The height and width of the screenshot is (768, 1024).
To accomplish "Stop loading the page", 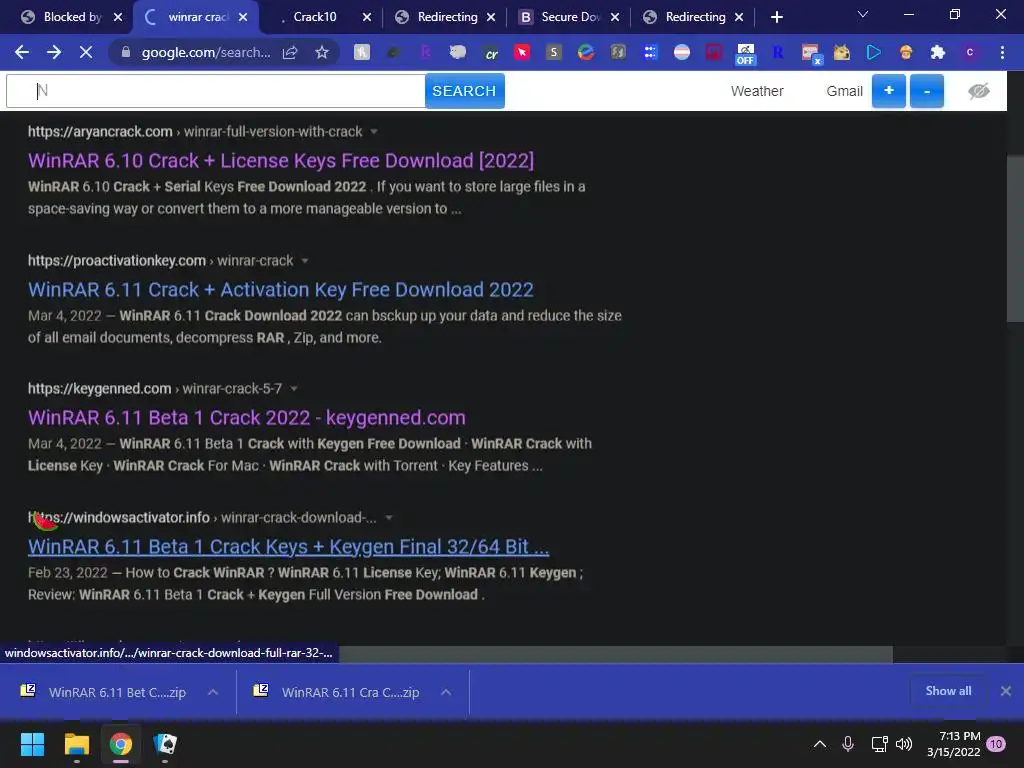I will (x=86, y=52).
